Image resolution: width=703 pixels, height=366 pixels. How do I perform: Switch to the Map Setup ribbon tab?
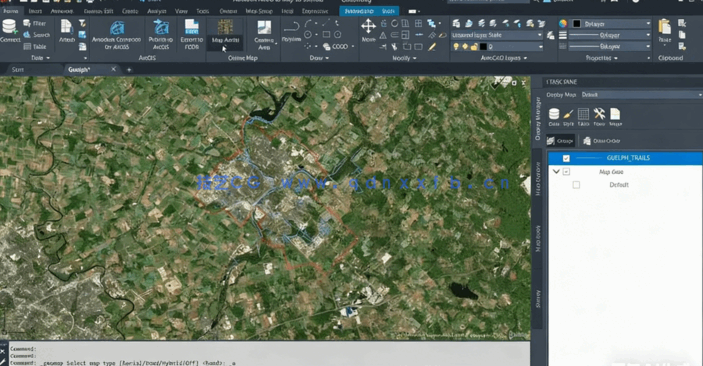[x=259, y=11]
